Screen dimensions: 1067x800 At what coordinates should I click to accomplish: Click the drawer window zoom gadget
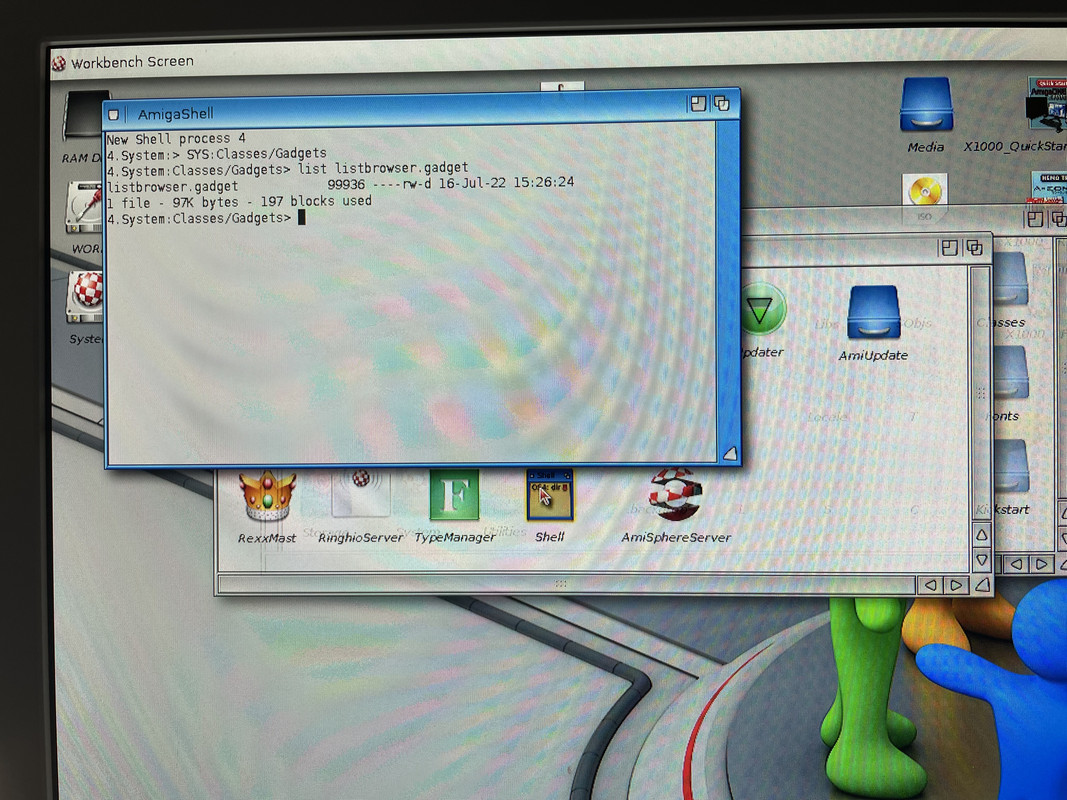(949, 248)
